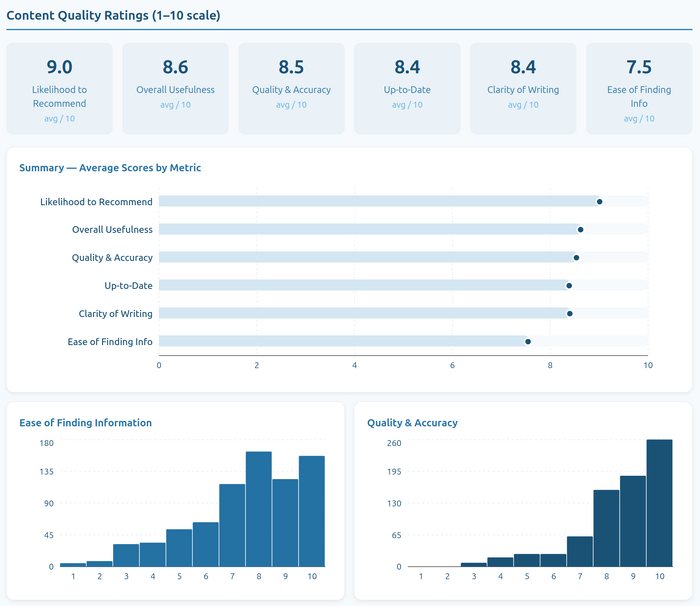
Task: Select rating 10 bar in Quality & Accuracy histogram
Action: click(659, 504)
